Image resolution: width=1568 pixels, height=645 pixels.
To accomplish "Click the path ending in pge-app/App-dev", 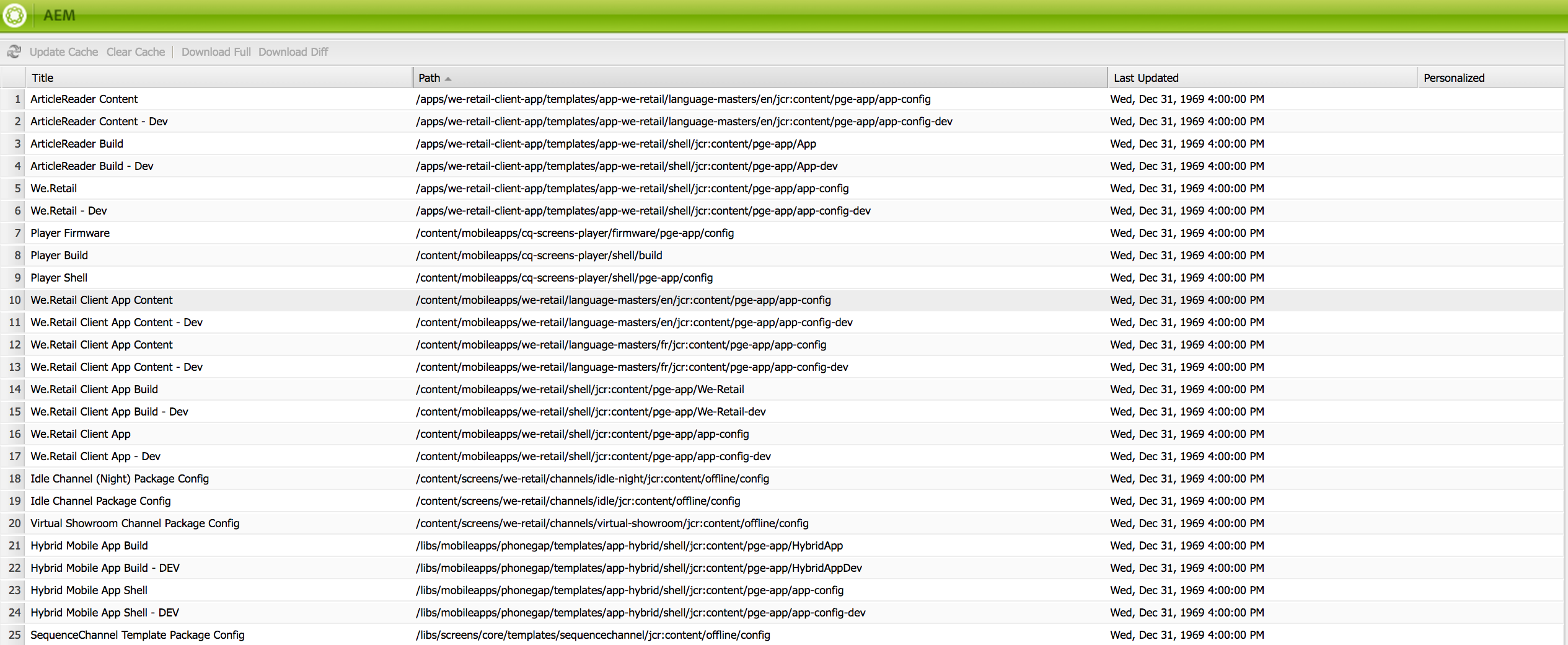I will 627,166.
